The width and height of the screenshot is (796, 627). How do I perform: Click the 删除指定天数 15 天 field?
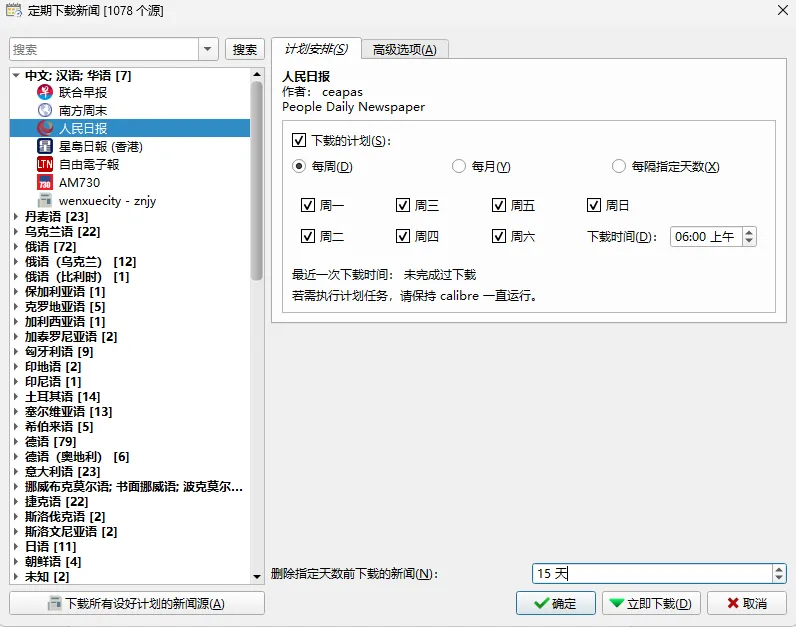(x=652, y=574)
